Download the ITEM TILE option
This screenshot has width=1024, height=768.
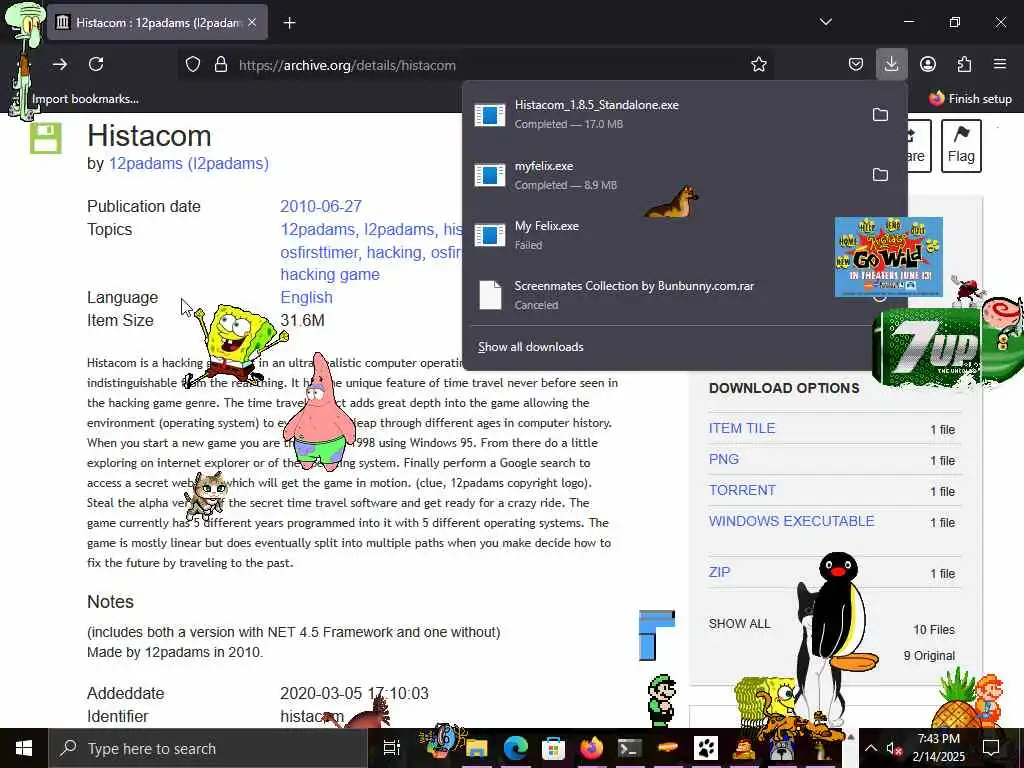pos(742,428)
